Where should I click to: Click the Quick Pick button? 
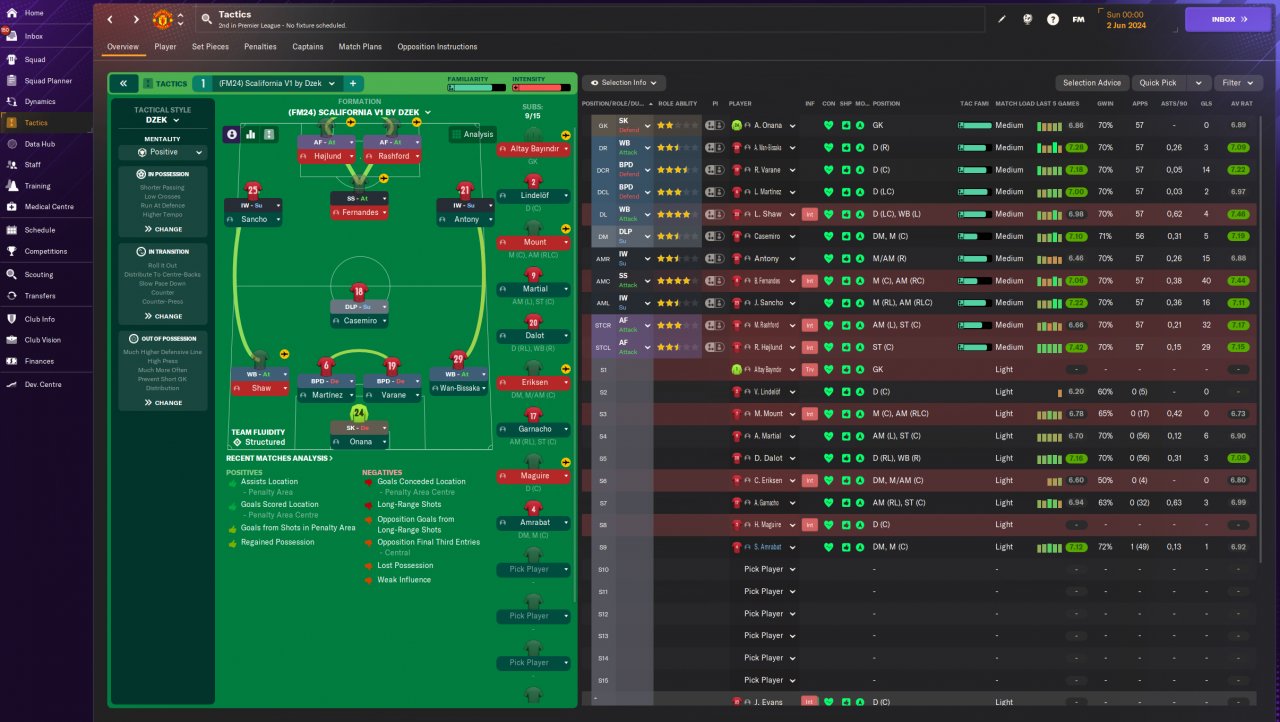point(1158,83)
